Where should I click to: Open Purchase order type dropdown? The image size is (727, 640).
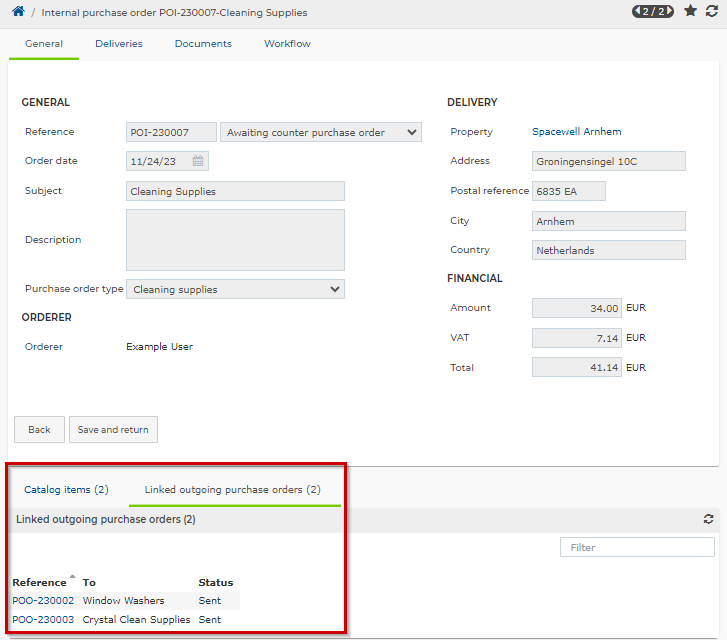point(236,289)
